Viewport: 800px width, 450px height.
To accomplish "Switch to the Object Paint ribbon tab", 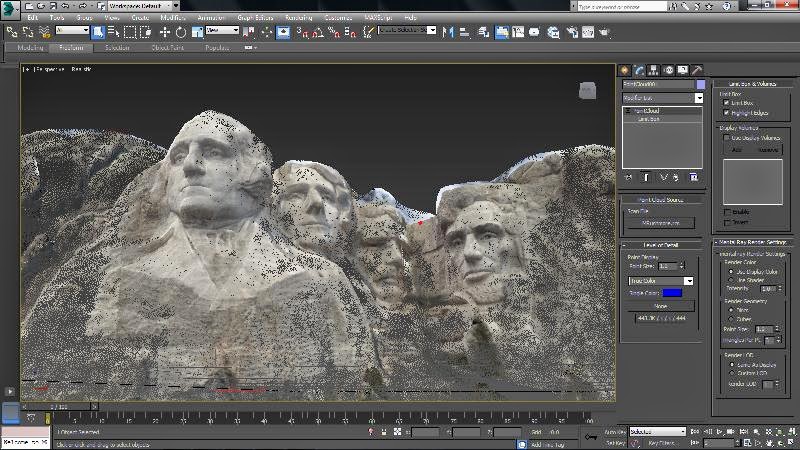I will (x=167, y=47).
